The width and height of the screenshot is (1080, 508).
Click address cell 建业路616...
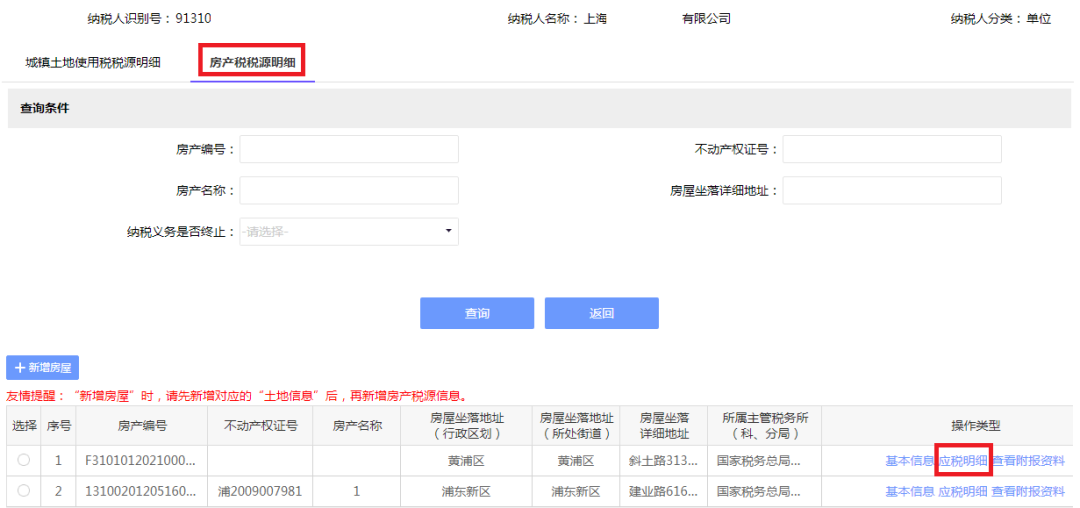click(x=663, y=491)
